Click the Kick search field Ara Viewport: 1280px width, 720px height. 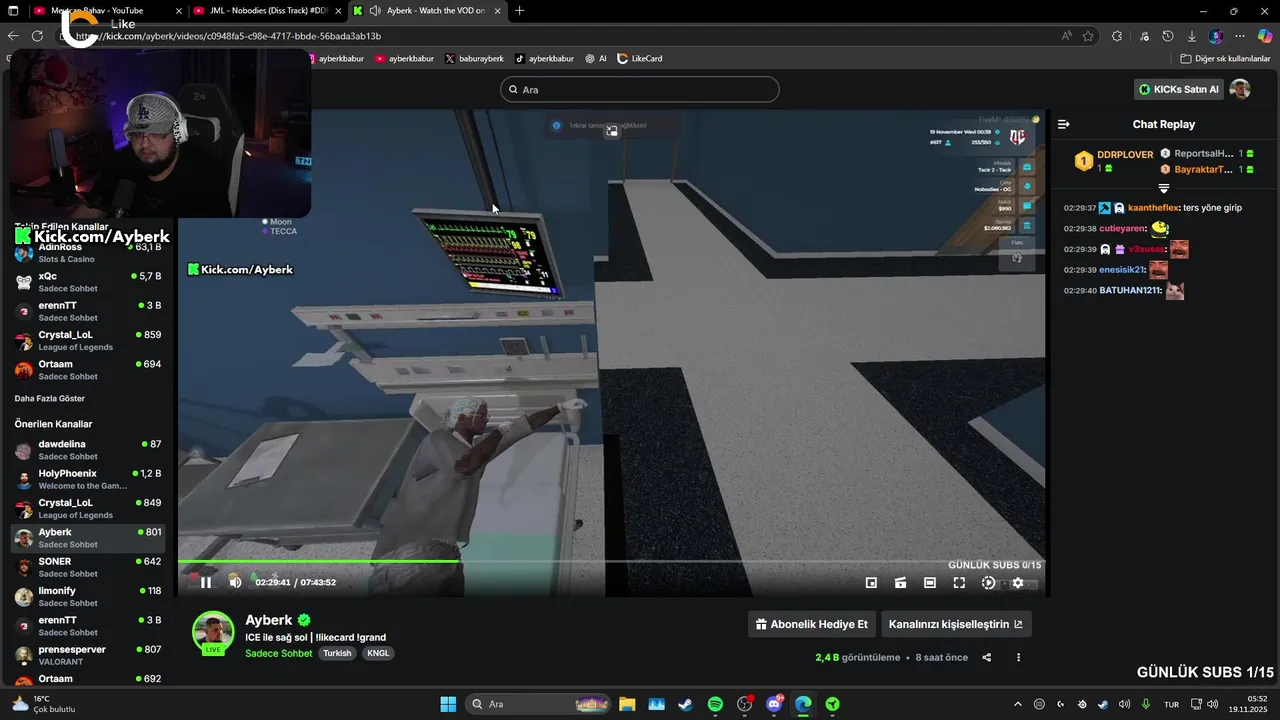[x=639, y=89]
